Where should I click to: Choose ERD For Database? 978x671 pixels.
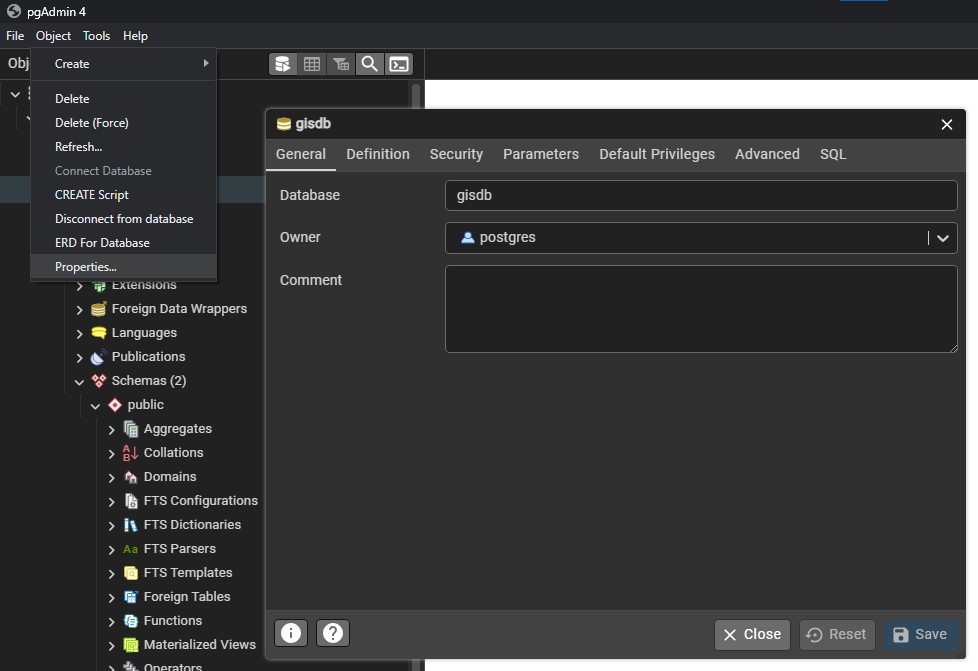(x=123, y=243)
